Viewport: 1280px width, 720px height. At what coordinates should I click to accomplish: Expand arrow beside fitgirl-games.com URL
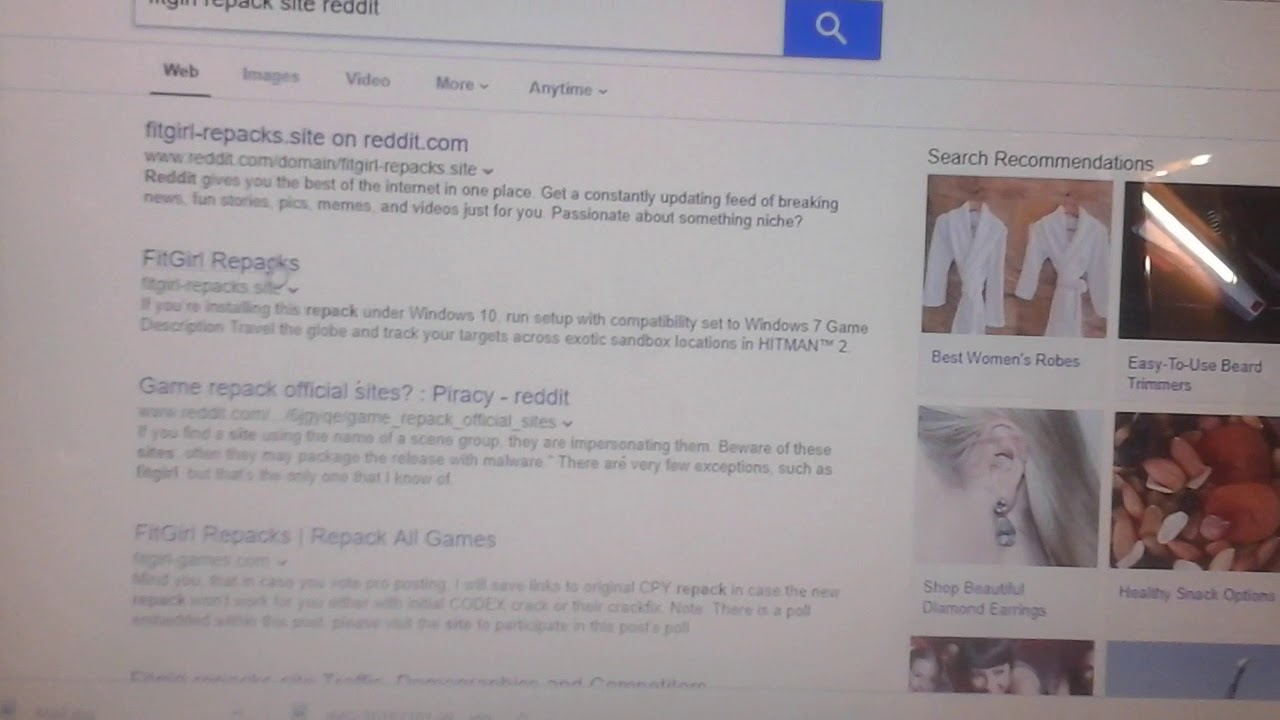[x=283, y=561]
